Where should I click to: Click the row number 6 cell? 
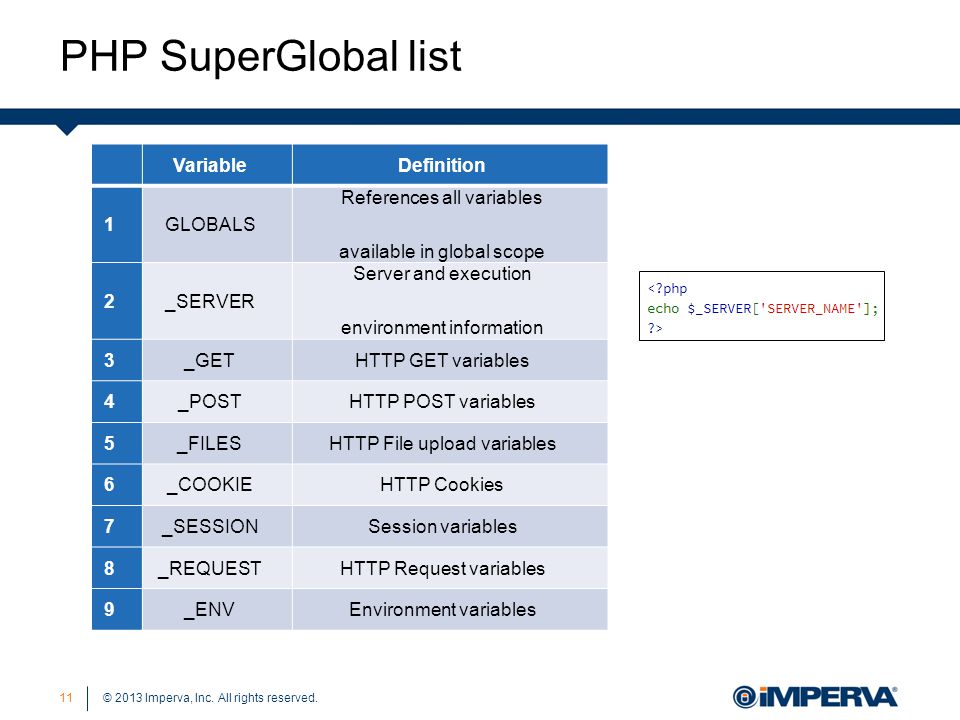click(117, 484)
